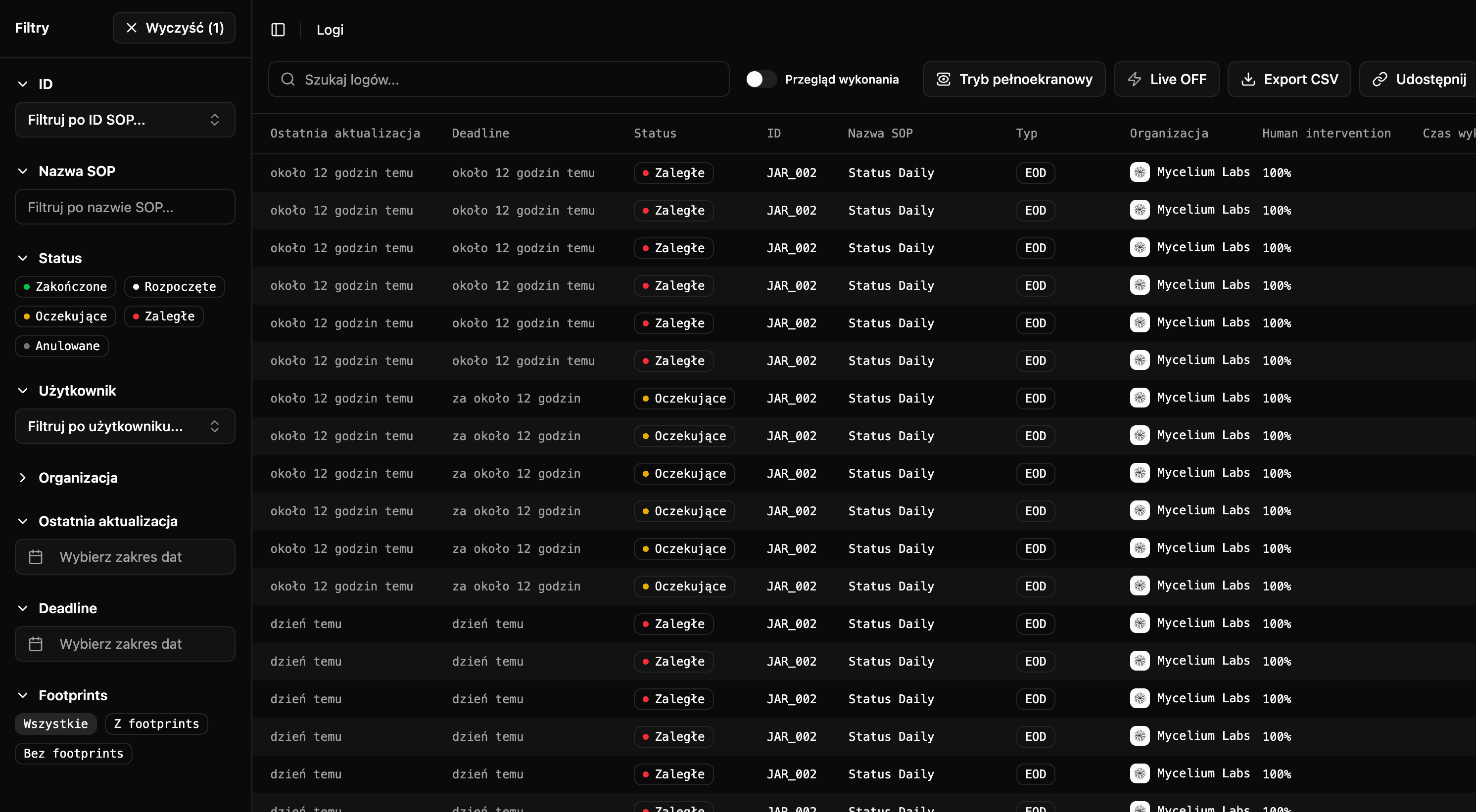Click calendar icon in Ostatnia aktualizacja filter

[36, 557]
